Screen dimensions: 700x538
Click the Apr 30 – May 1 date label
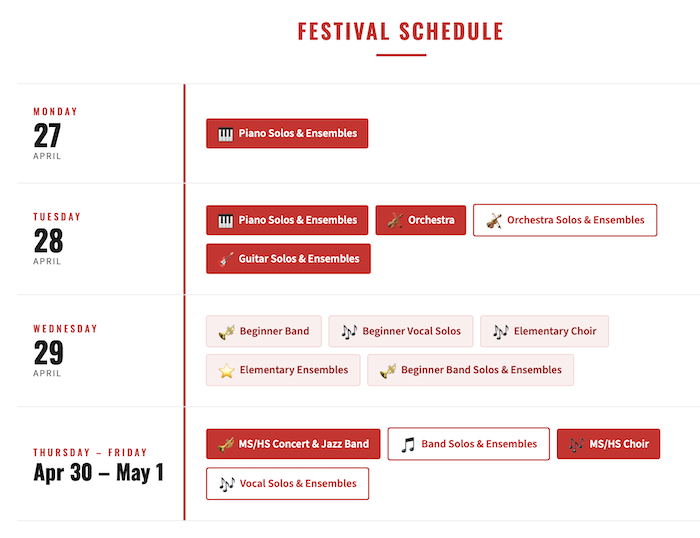[98, 472]
